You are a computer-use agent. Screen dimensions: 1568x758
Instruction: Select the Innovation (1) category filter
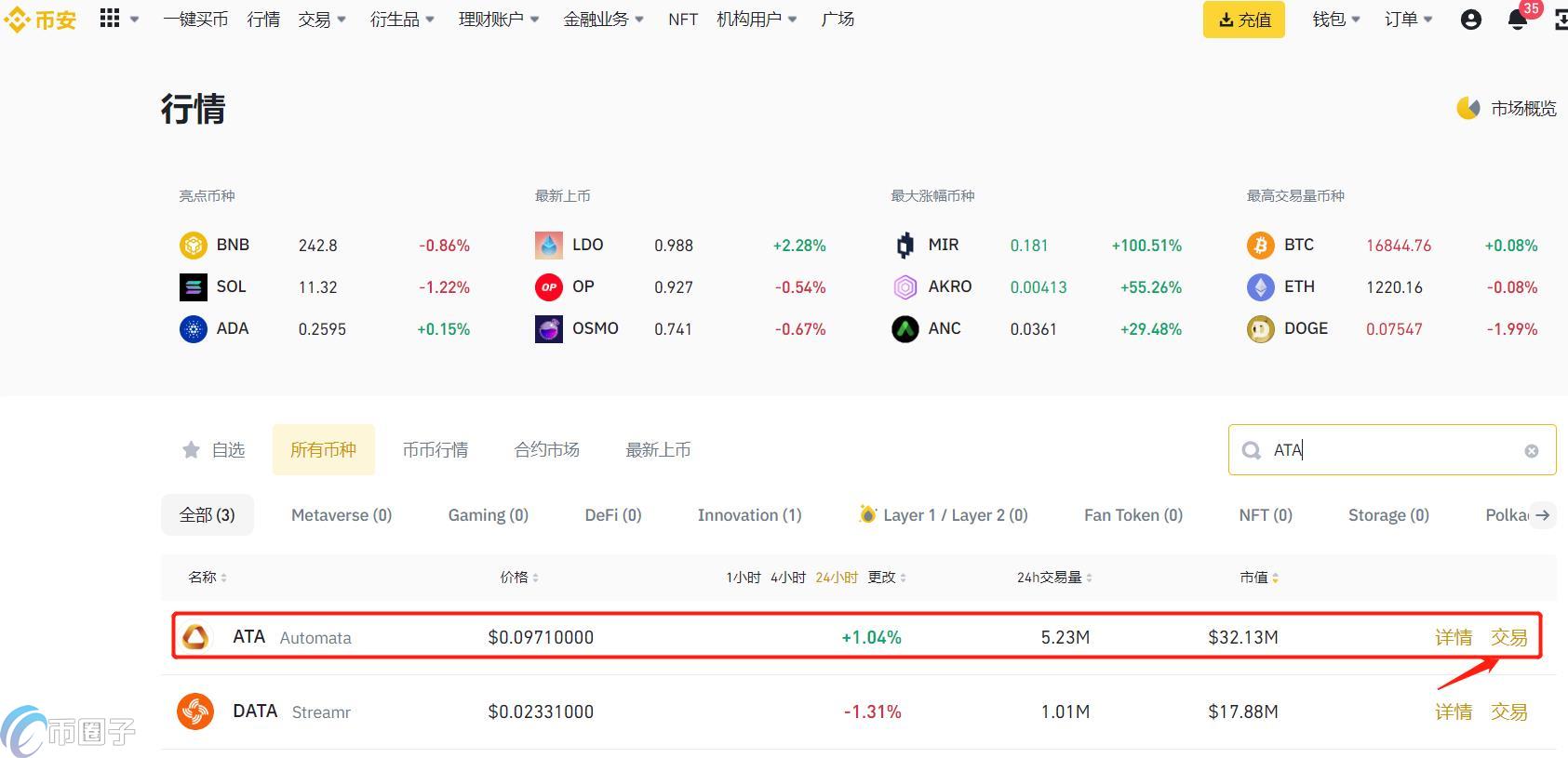749,515
